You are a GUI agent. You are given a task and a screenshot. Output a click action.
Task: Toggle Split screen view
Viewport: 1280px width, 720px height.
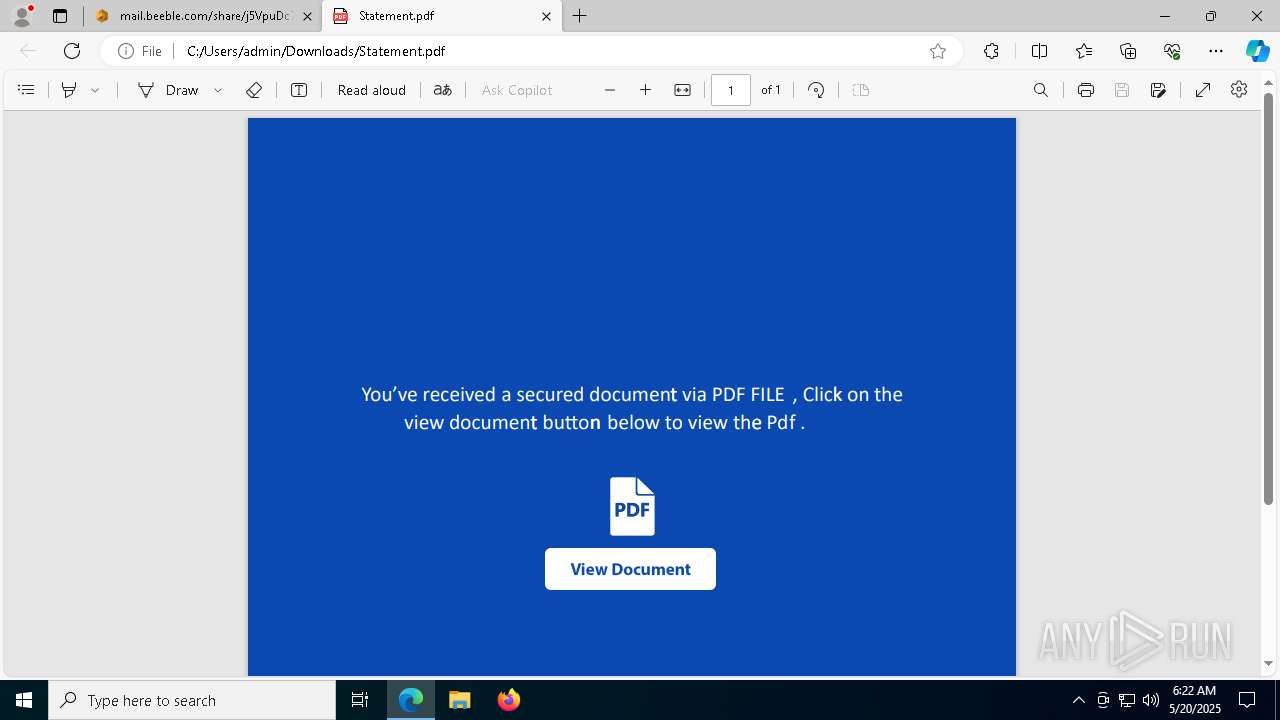tap(1039, 51)
